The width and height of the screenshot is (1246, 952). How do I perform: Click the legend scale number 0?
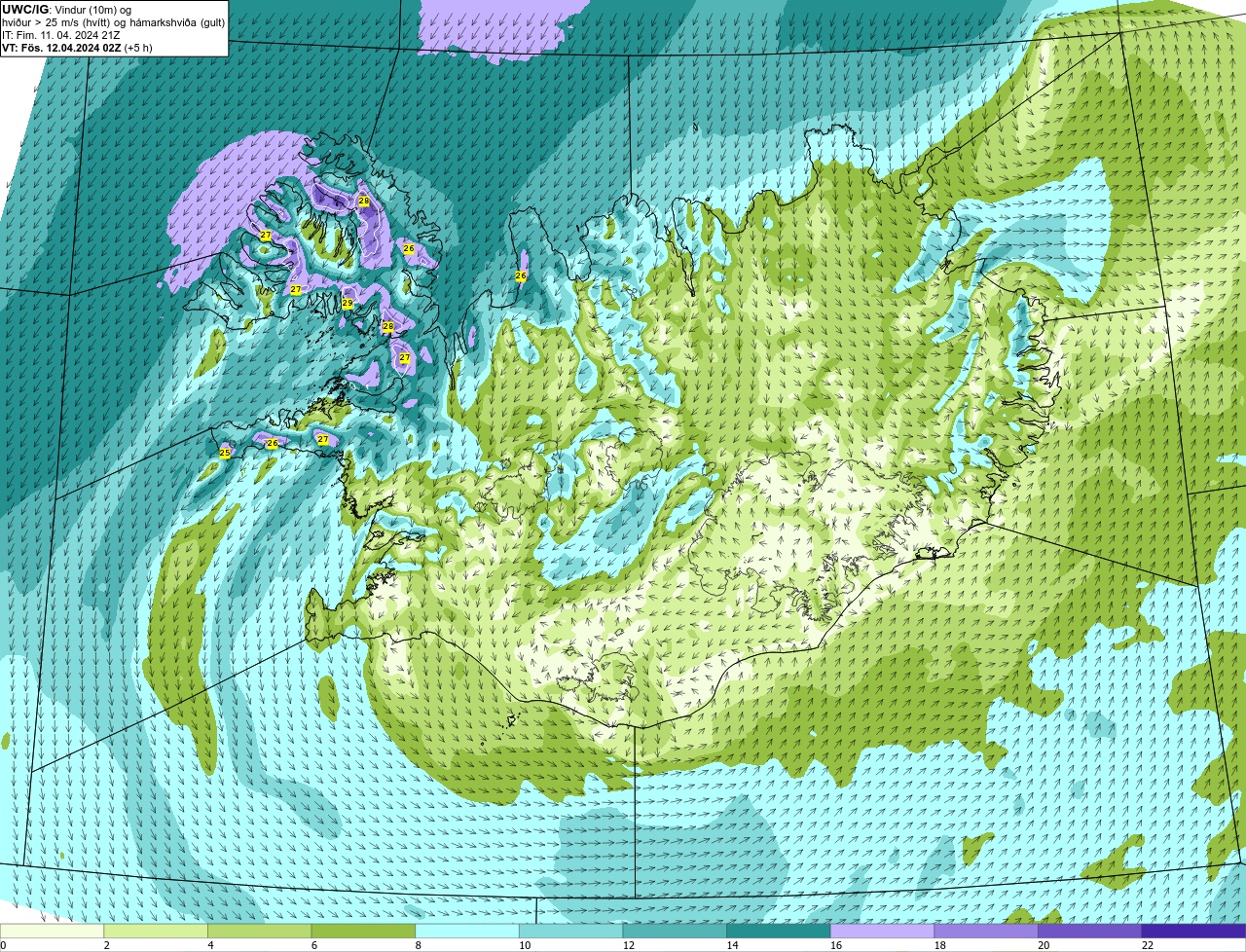pos(3,945)
